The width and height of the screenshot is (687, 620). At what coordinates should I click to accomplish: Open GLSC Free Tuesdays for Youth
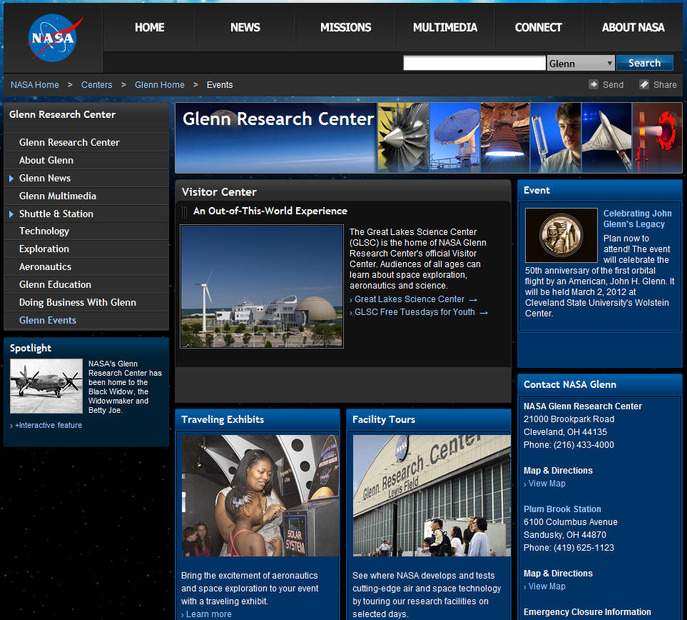pos(414,312)
